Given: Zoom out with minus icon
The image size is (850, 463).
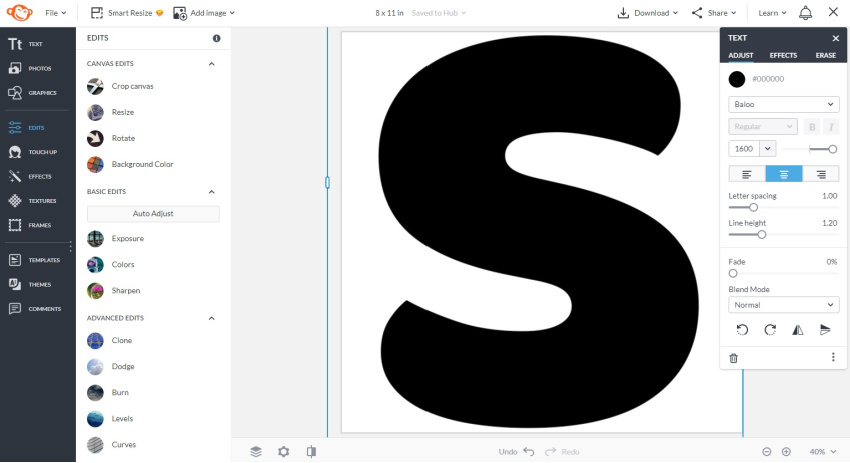Looking at the screenshot, I should pos(767,452).
